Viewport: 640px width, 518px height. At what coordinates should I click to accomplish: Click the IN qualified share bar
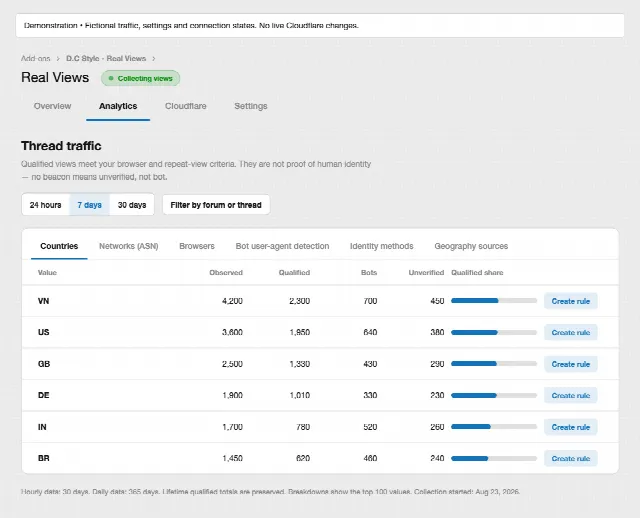[x=494, y=427]
